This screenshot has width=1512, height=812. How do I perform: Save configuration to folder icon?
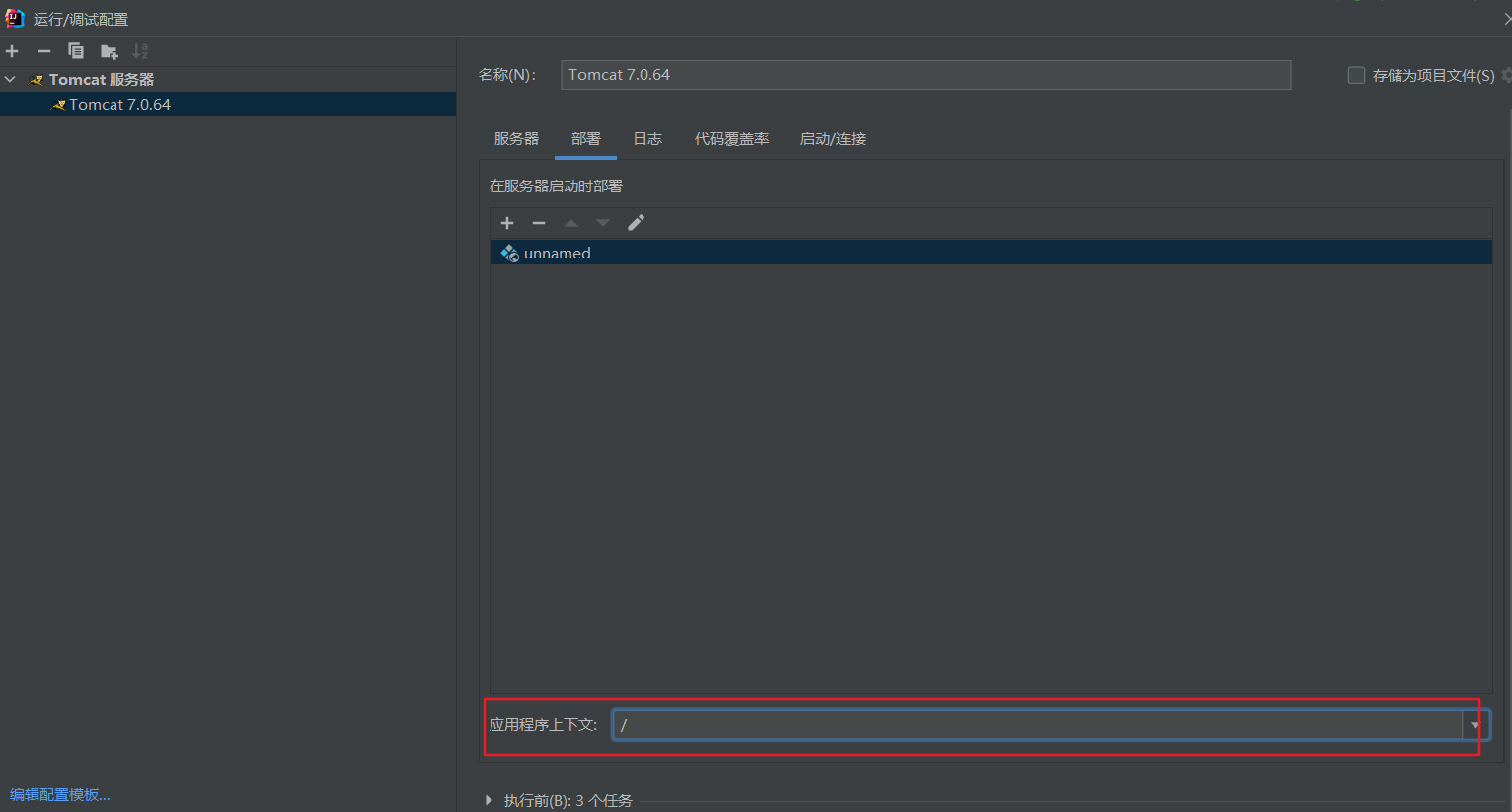click(x=110, y=51)
